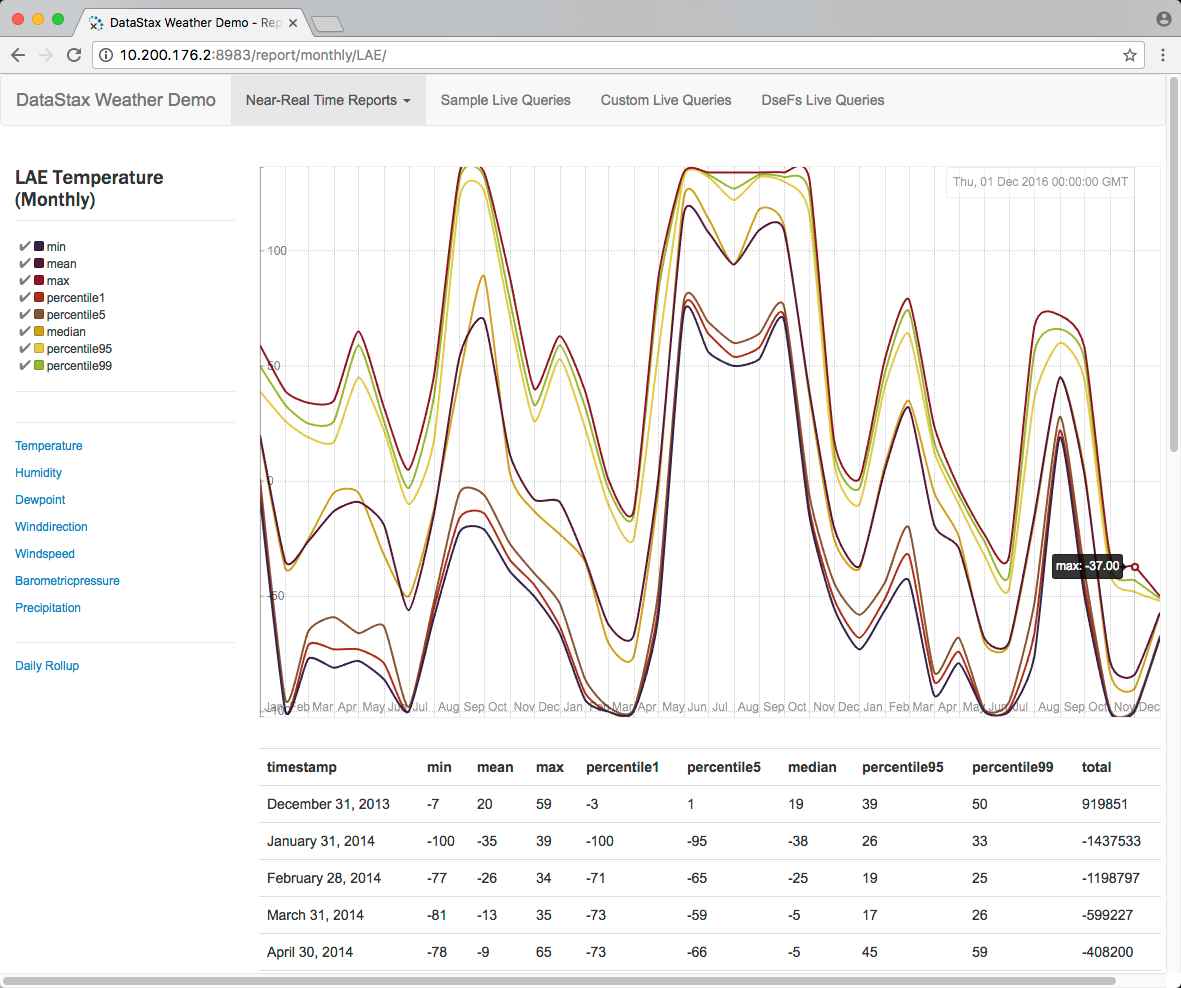This screenshot has height=988, width=1181.
Task: Open a new tab with the tab button
Action: [327, 23]
